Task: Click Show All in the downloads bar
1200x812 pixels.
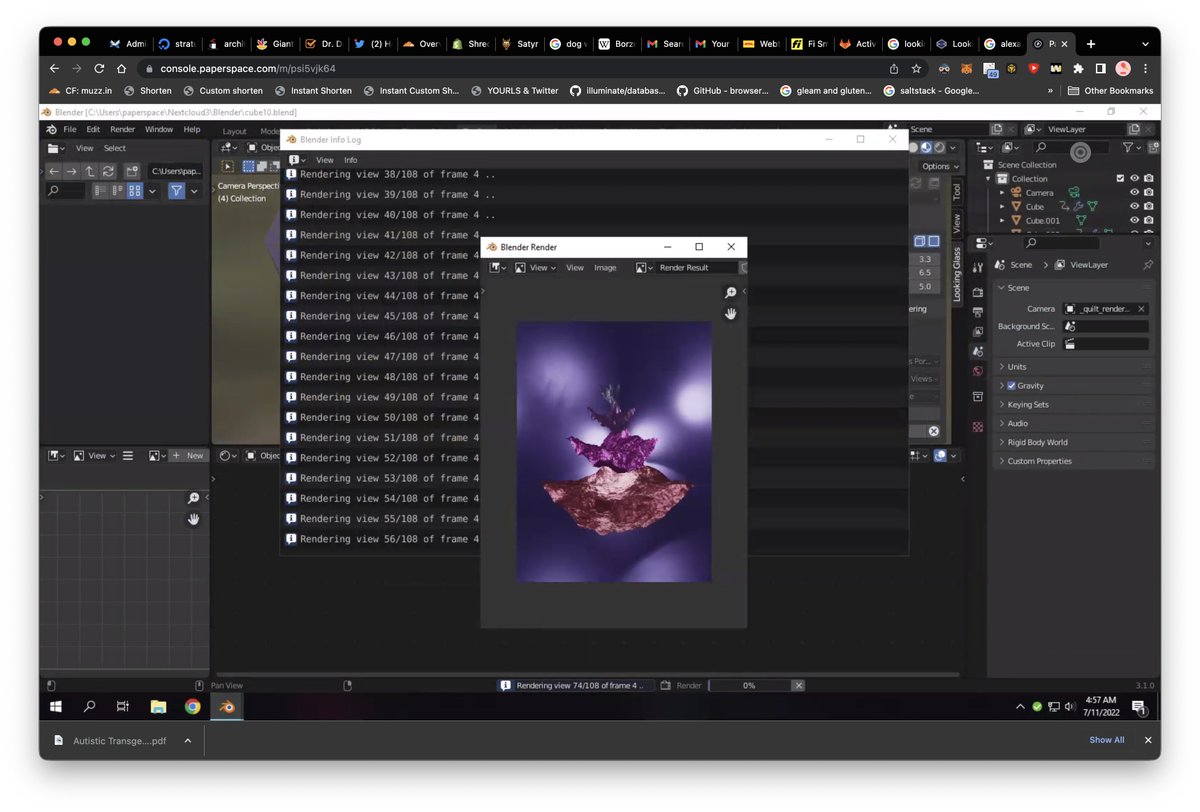Action: pyautogui.click(x=1106, y=740)
